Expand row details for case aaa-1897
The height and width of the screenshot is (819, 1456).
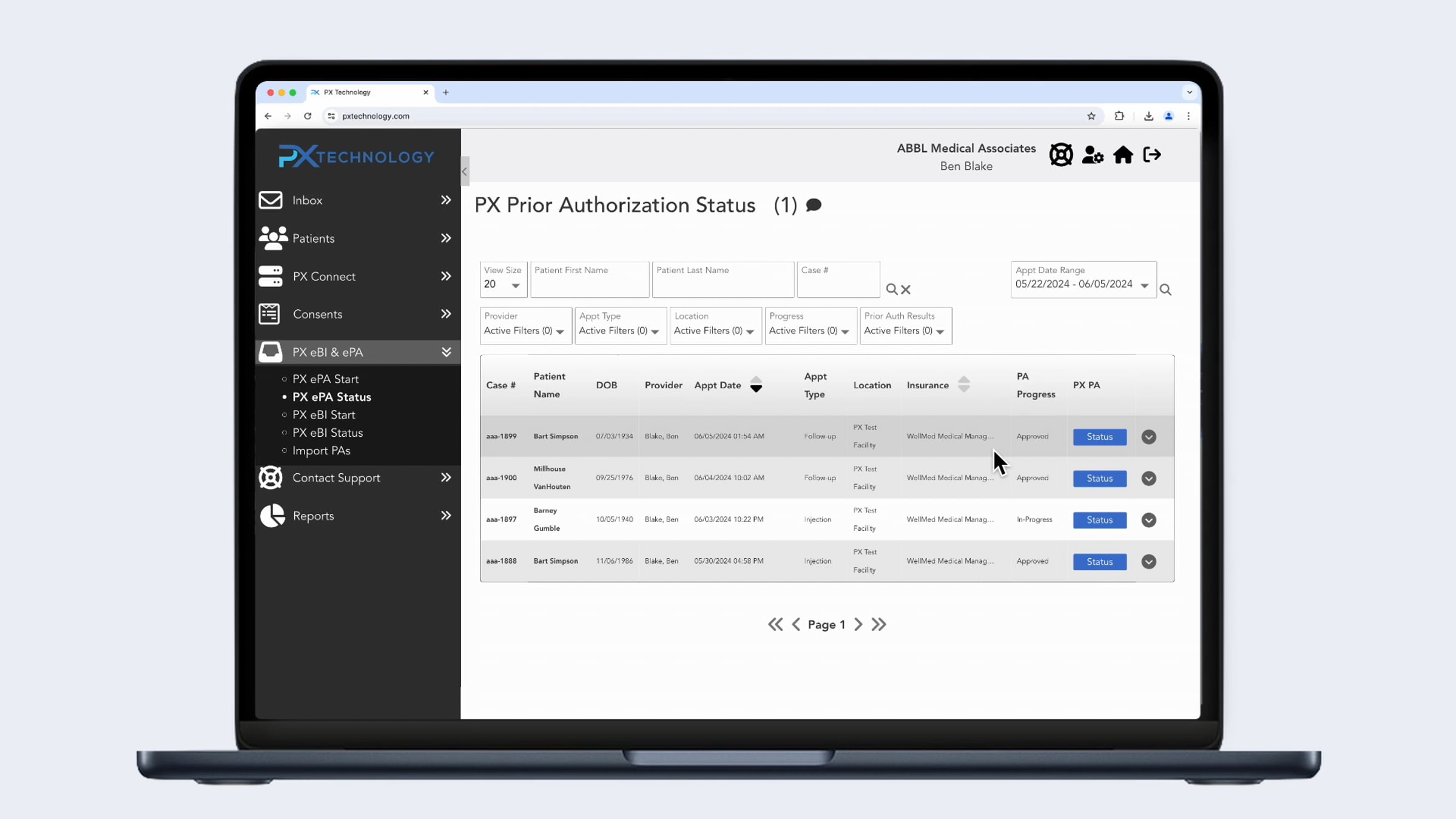[1148, 520]
